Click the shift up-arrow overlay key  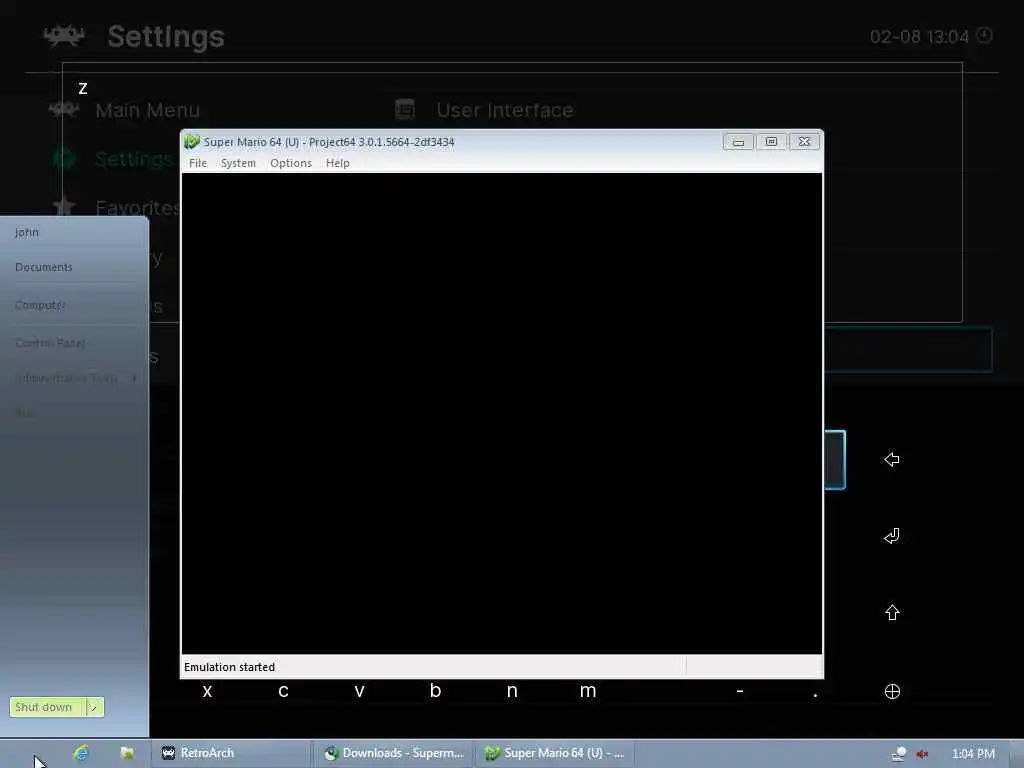click(x=892, y=613)
